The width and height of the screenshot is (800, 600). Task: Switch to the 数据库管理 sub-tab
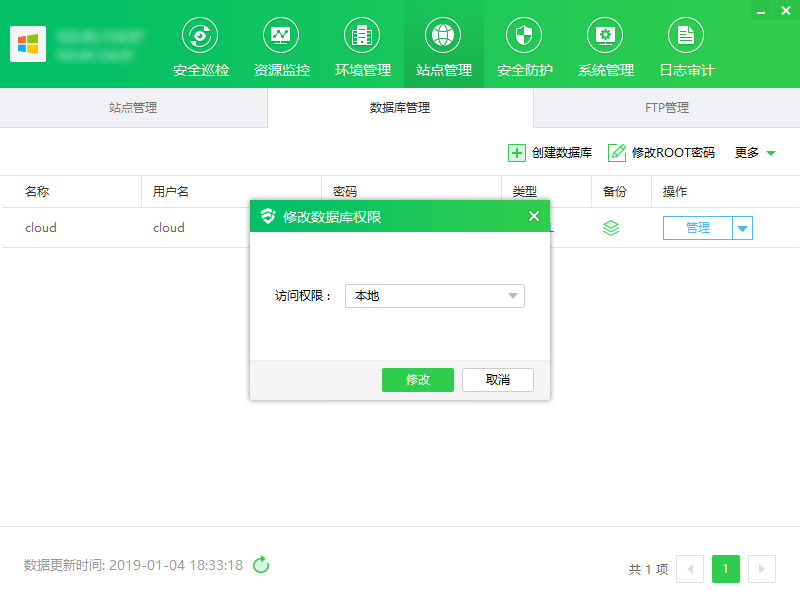click(x=400, y=108)
